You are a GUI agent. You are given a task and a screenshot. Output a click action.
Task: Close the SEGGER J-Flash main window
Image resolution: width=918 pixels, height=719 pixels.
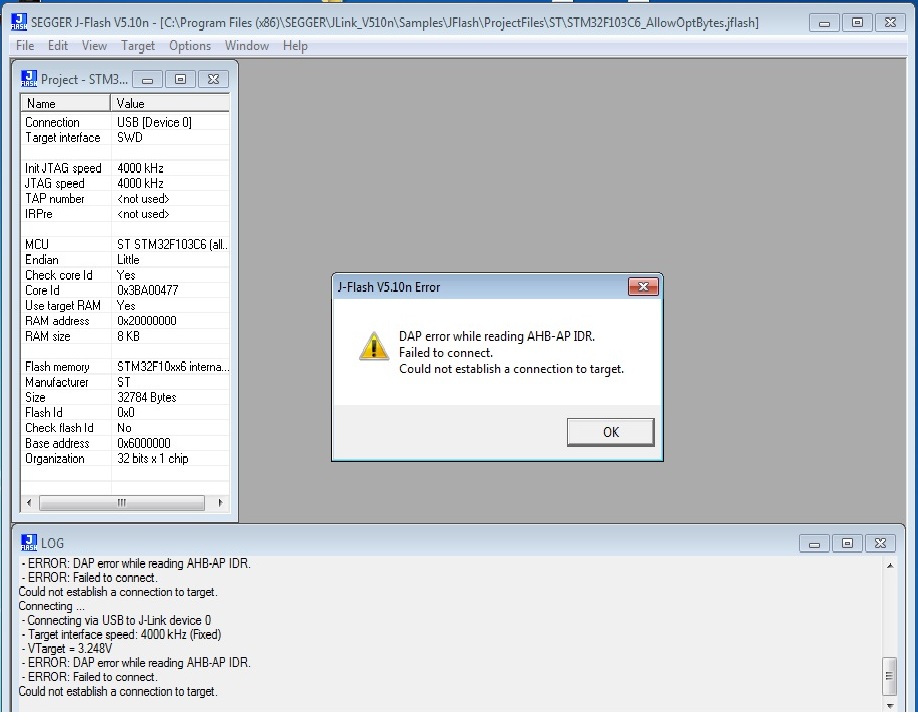tap(890, 23)
